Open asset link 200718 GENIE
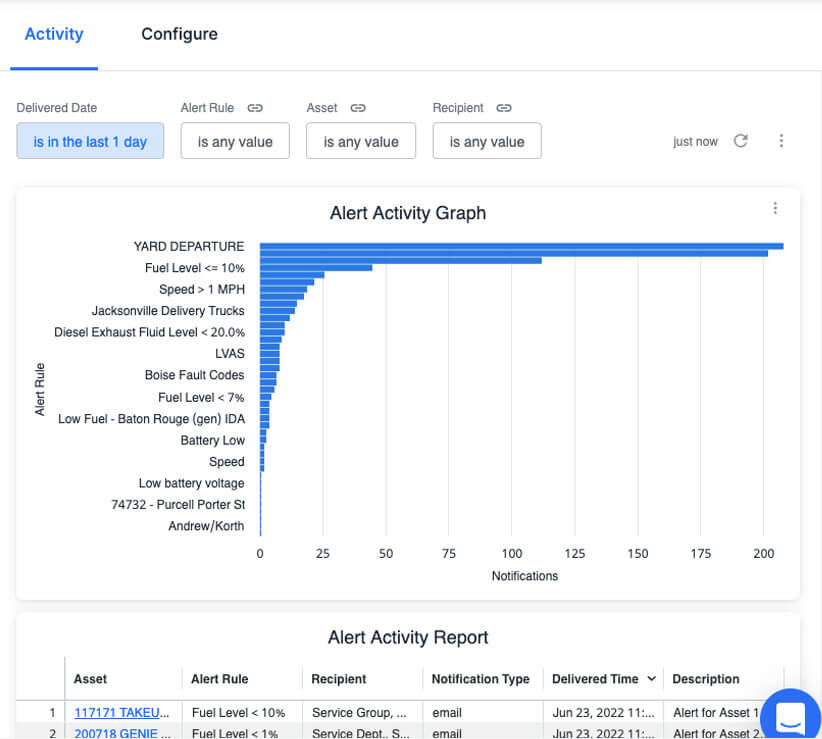The image size is (822, 739). point(122,733)
